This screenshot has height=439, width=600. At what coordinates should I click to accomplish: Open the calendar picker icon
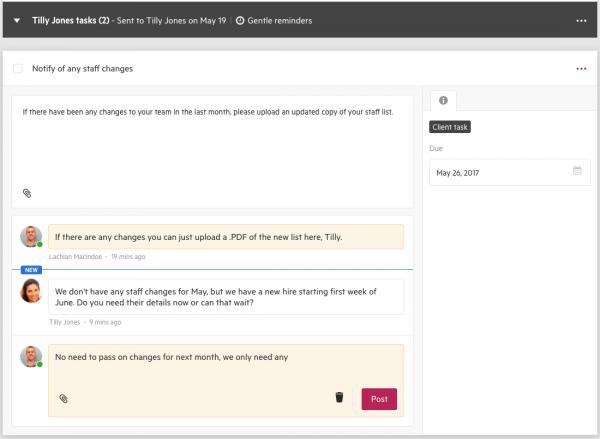(577, 171)
